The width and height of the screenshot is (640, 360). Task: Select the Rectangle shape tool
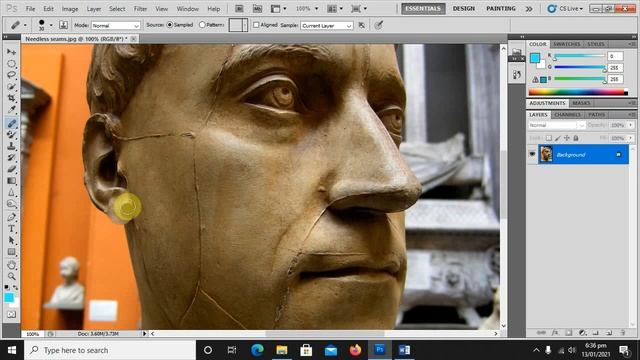point(11,251)
